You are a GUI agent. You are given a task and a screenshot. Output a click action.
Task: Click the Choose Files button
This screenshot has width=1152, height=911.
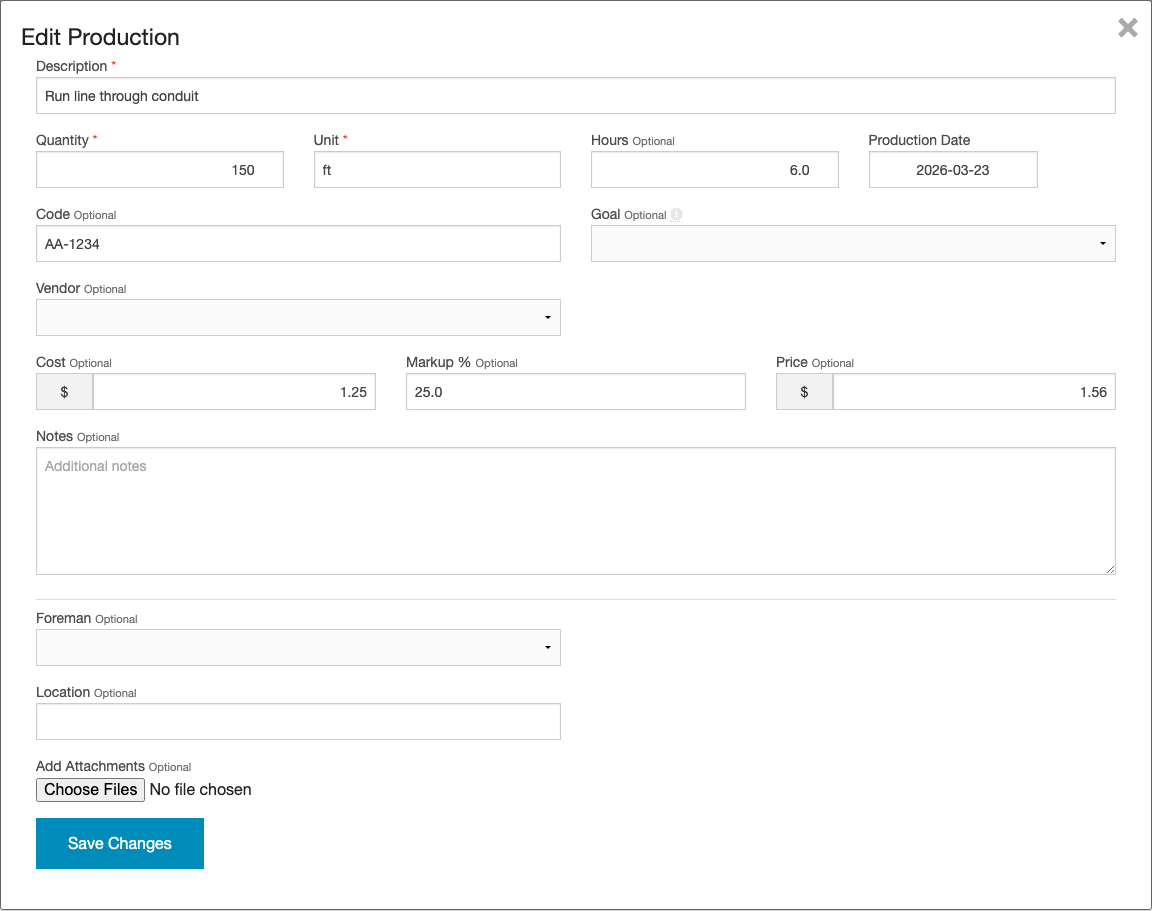[90, 789]
